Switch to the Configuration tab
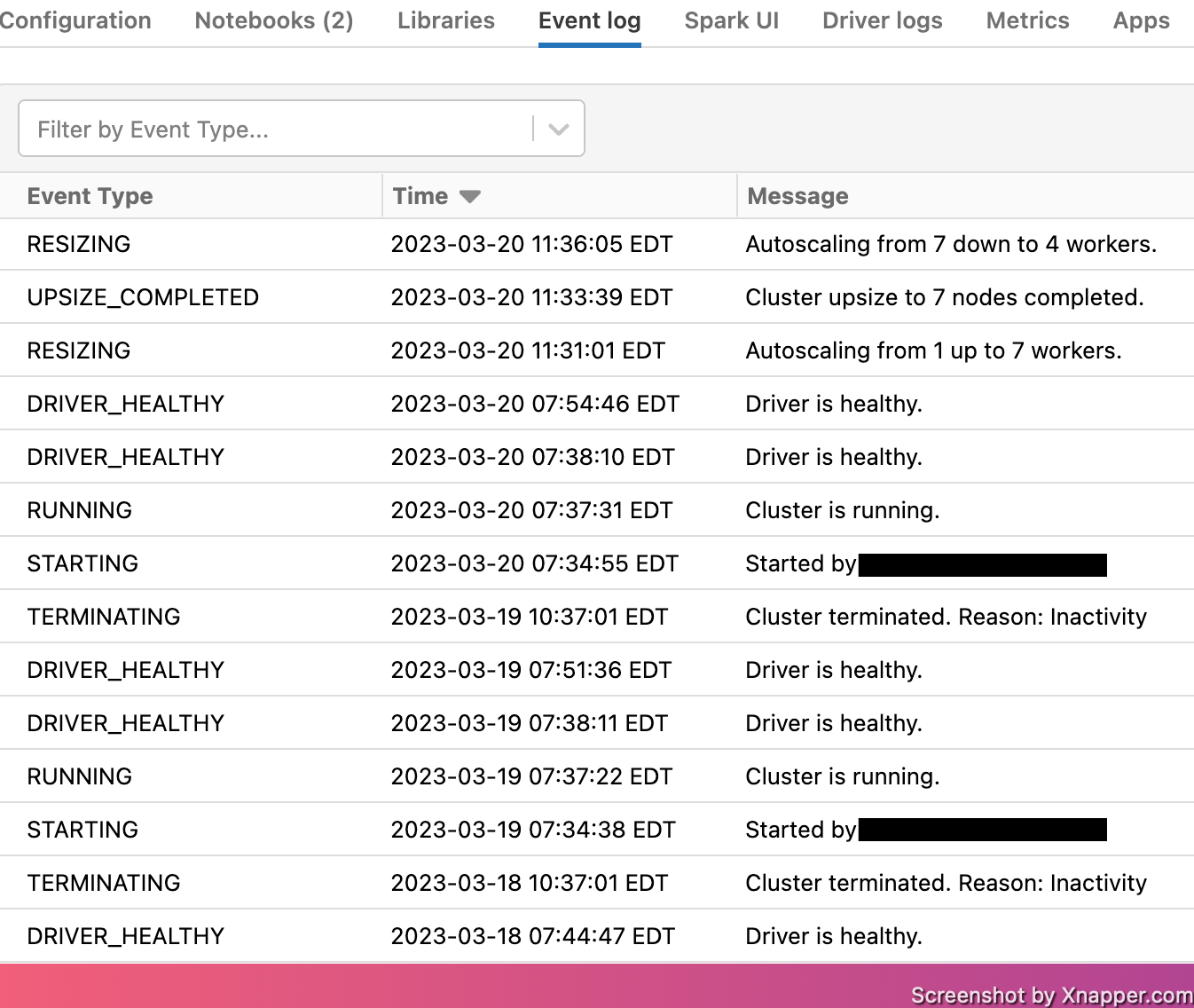 tap(75, 20)
